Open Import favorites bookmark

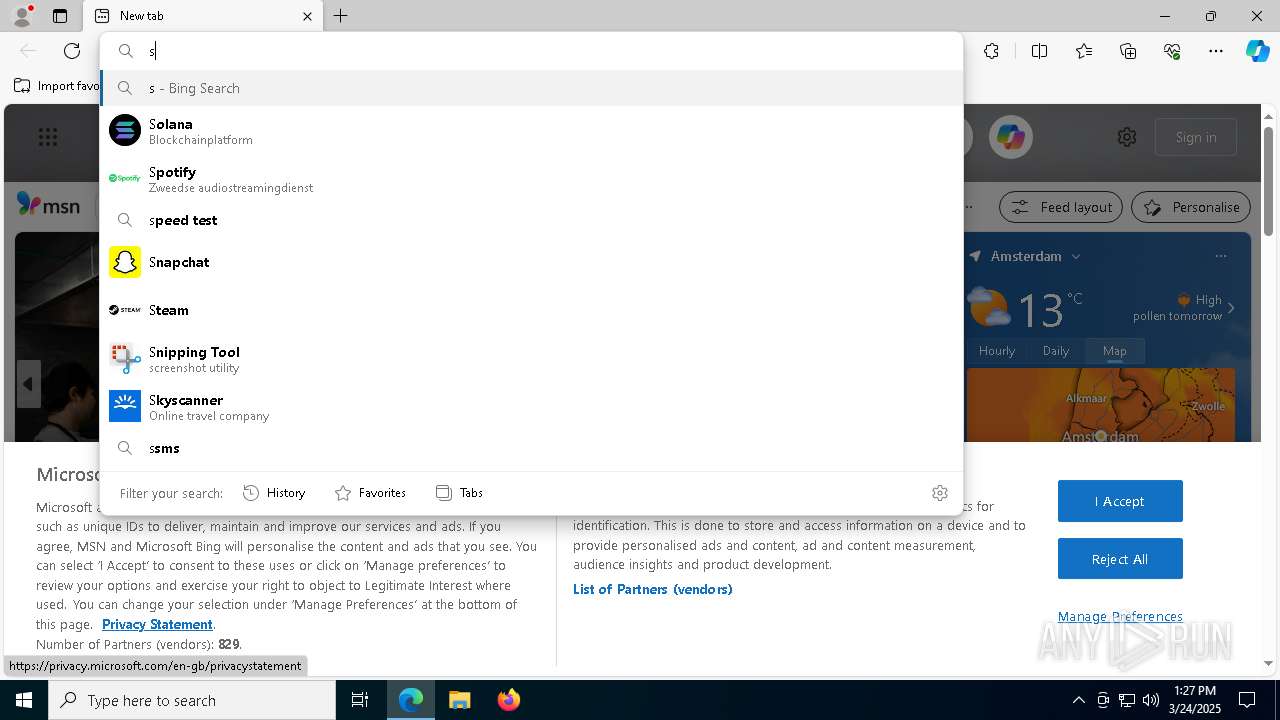coord(58,86)
